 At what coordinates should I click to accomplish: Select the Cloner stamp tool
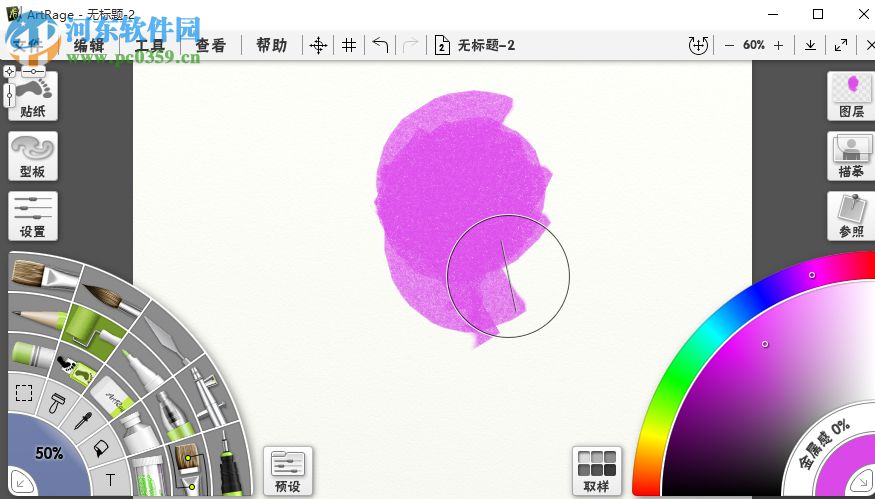(x=56, y=403)
